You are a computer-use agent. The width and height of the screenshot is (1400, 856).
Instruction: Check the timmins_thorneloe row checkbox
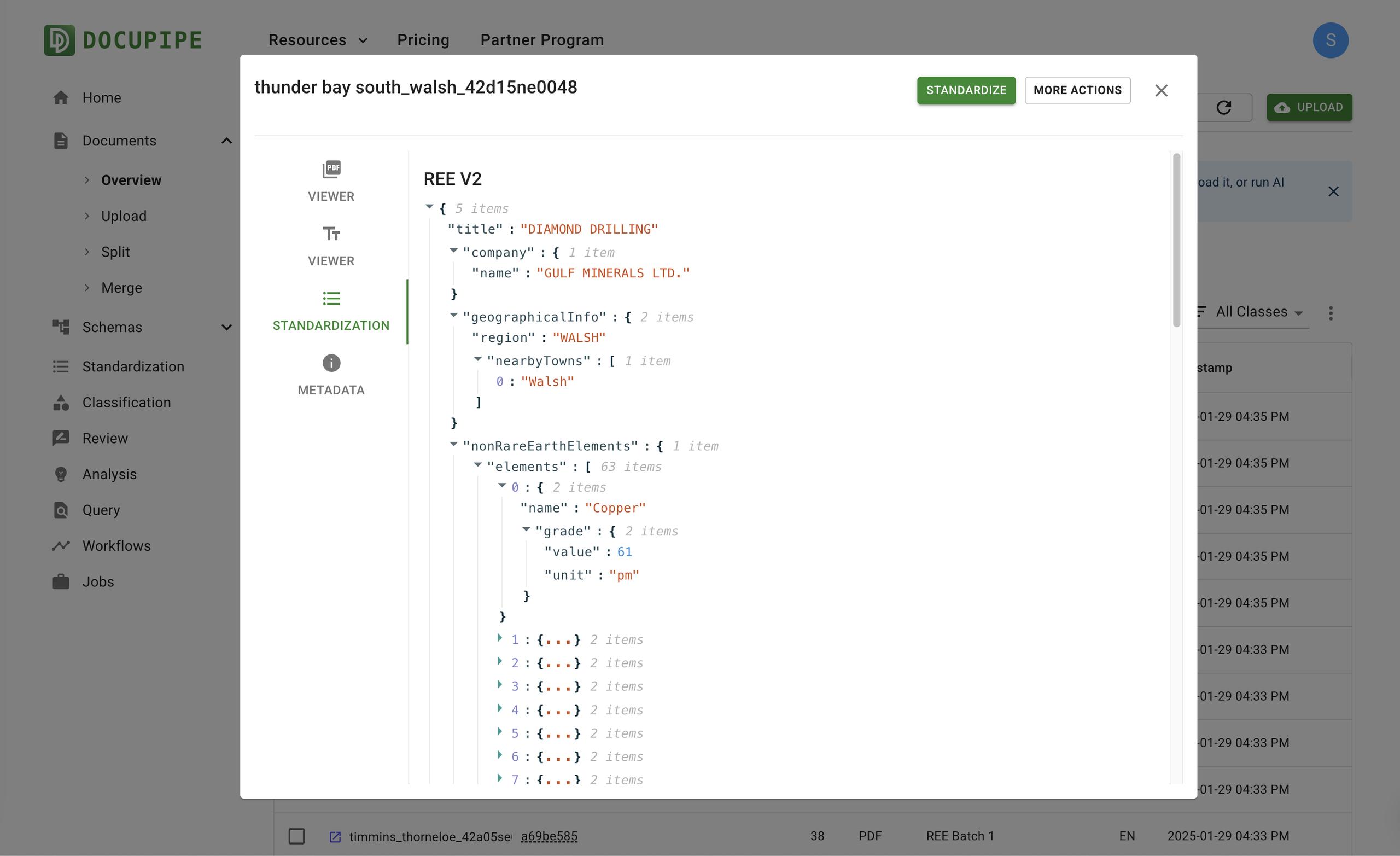296,836
